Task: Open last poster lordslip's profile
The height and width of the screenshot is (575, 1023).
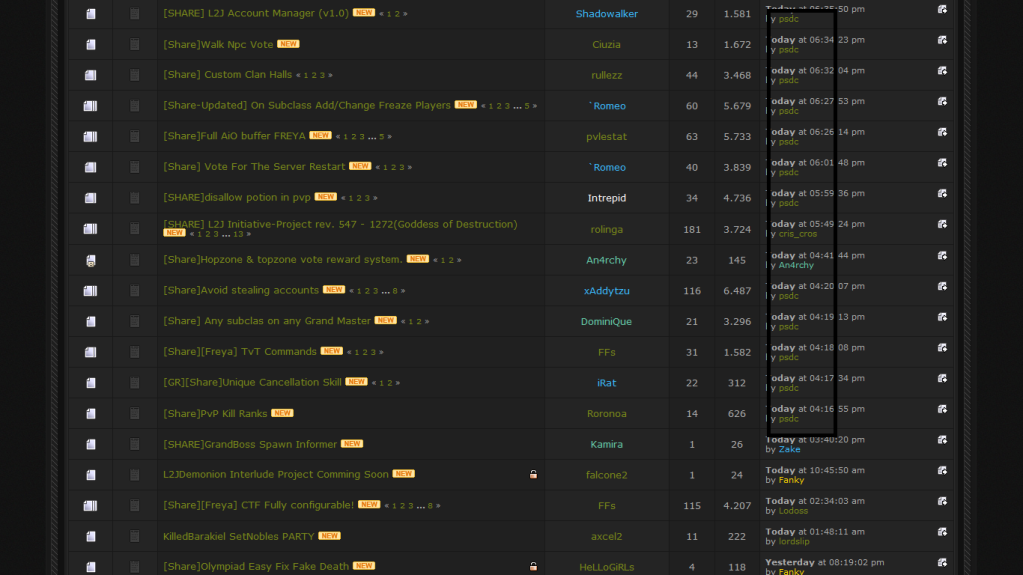Action: click(794, 541)
